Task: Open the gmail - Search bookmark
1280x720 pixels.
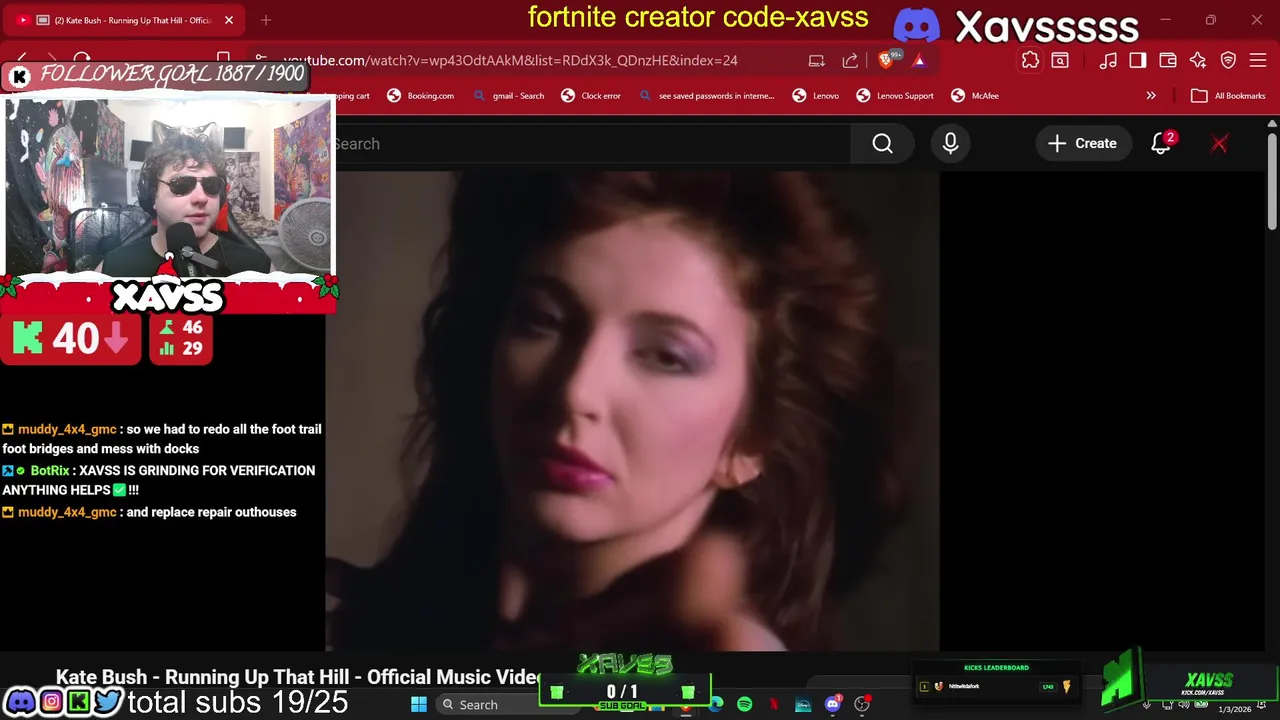Action: click(x=508, y=96)
